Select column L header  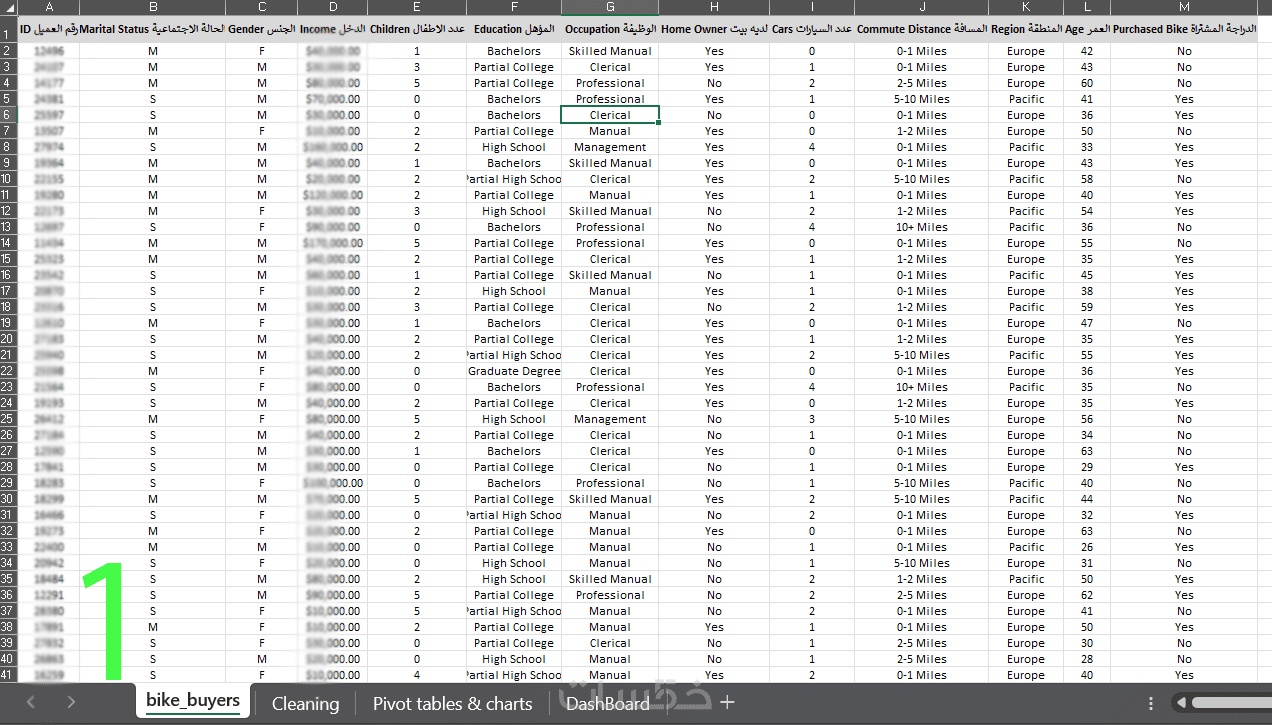coord(1087,7)
